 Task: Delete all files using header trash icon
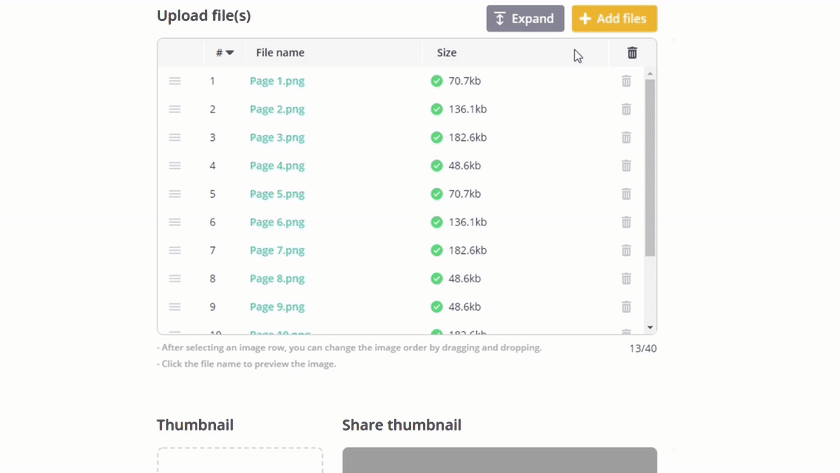click(632, 52)
